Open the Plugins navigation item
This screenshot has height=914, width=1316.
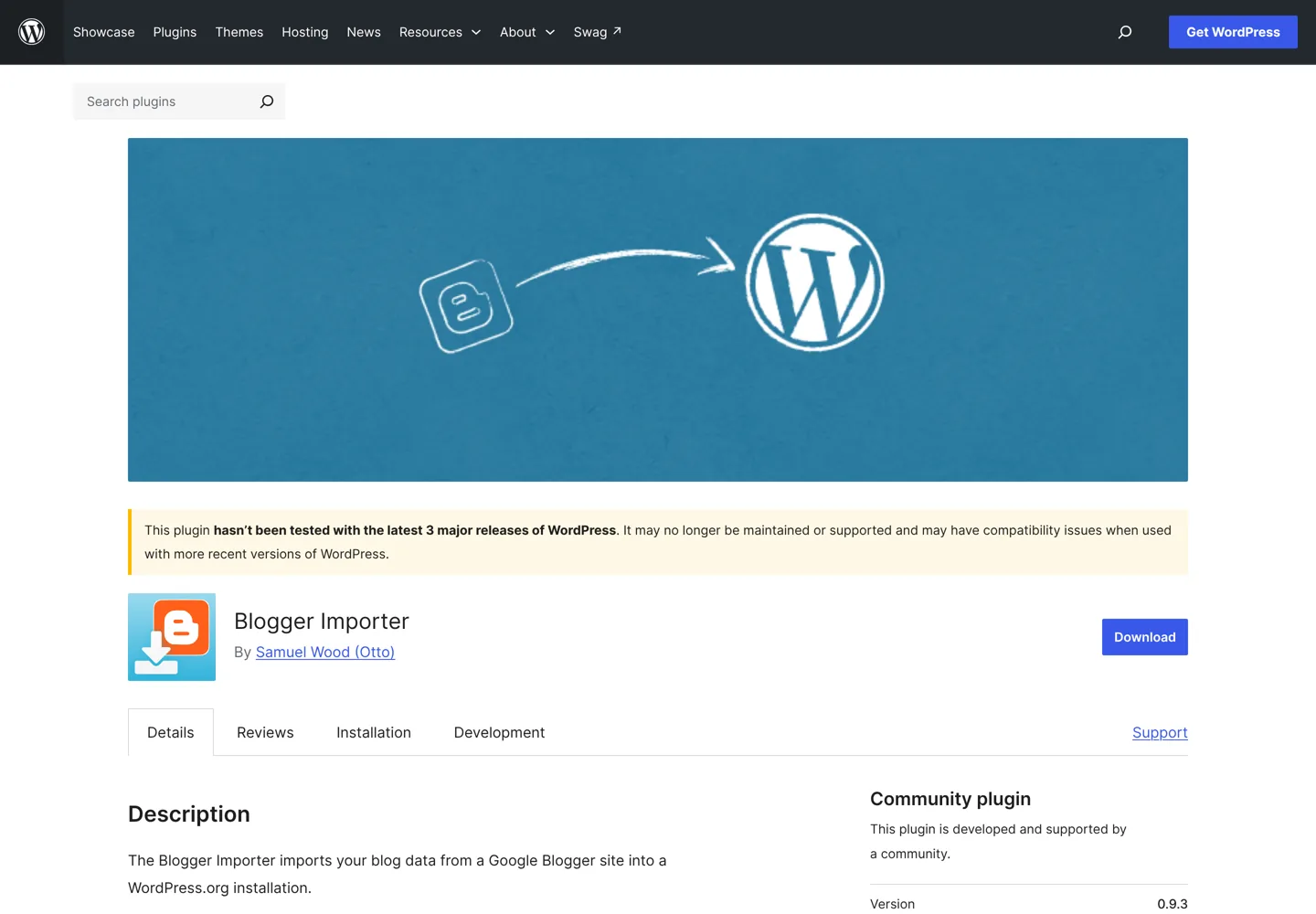175,32
